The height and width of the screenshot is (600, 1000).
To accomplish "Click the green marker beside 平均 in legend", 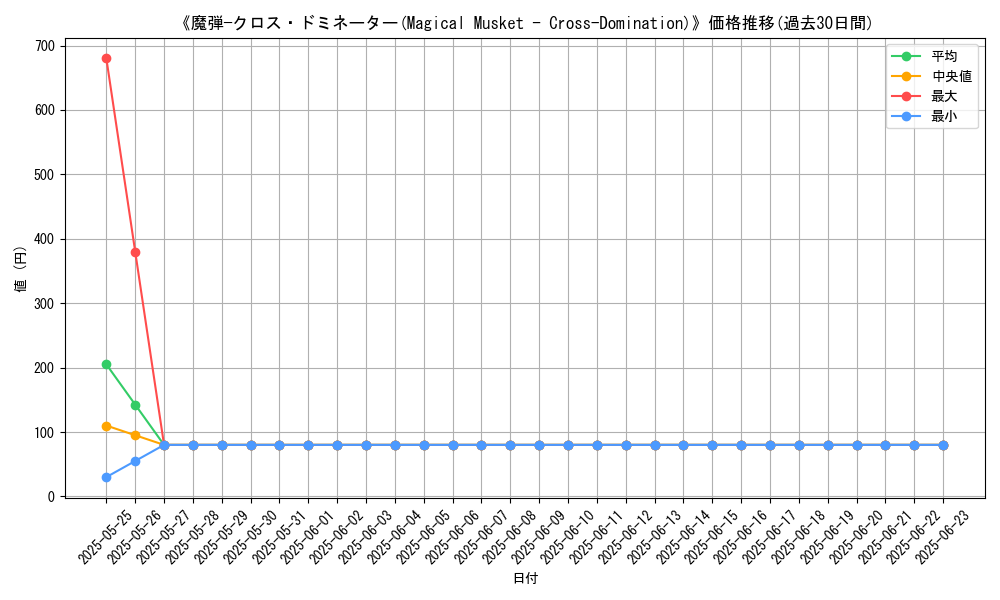I will pyautogui.click(x=906, y=56).
